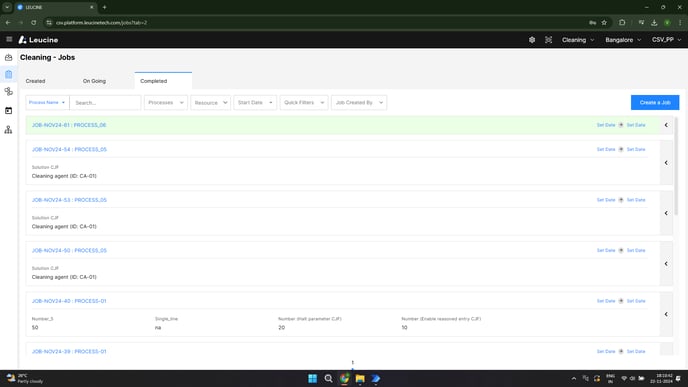Open the calendar scheduler sidebar icon

[8, 111]
